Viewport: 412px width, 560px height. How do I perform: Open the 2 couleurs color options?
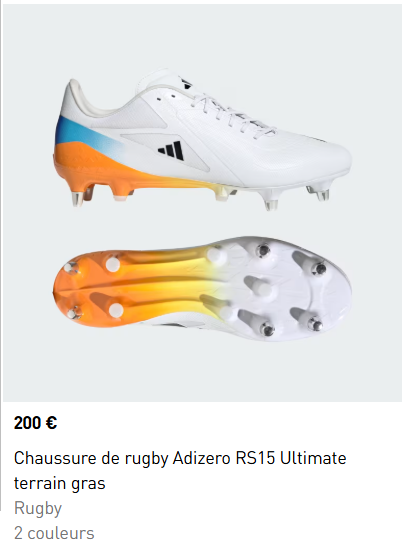54,533
